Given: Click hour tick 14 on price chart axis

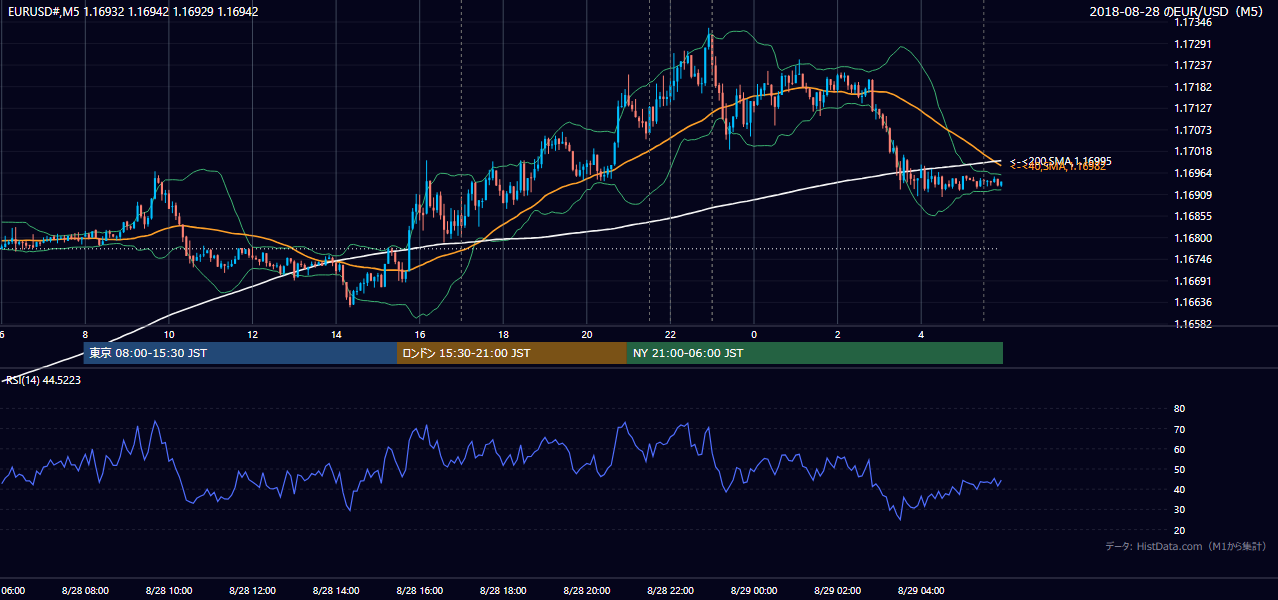Looking at the screenshot, I should point(336,334).
